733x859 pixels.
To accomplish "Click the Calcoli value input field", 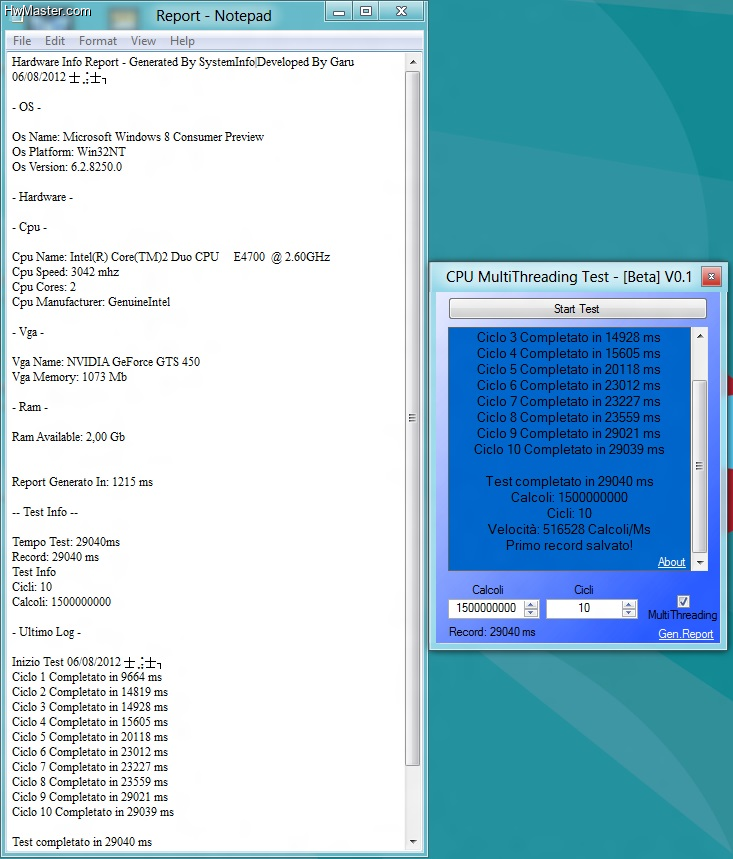I will click(486, 608).
